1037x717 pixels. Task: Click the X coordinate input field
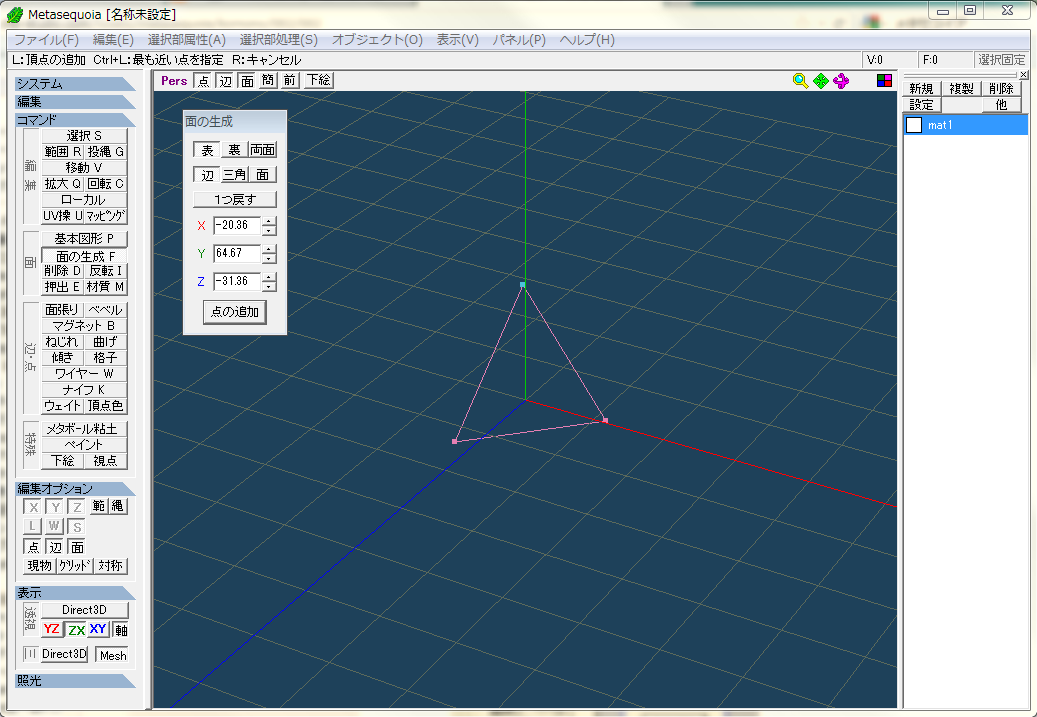(237, 226)
